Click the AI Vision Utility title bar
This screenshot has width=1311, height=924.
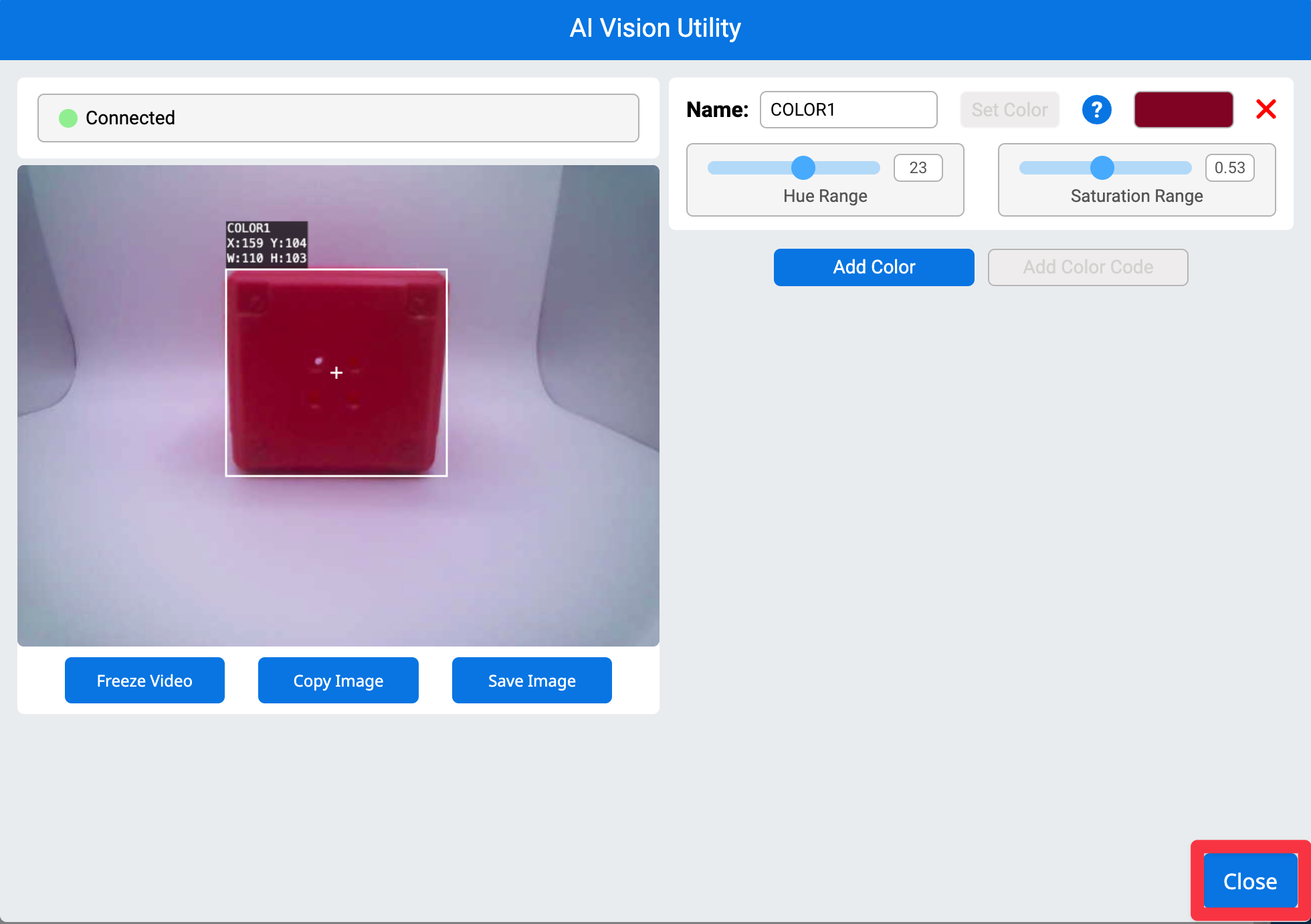(655, 27)
